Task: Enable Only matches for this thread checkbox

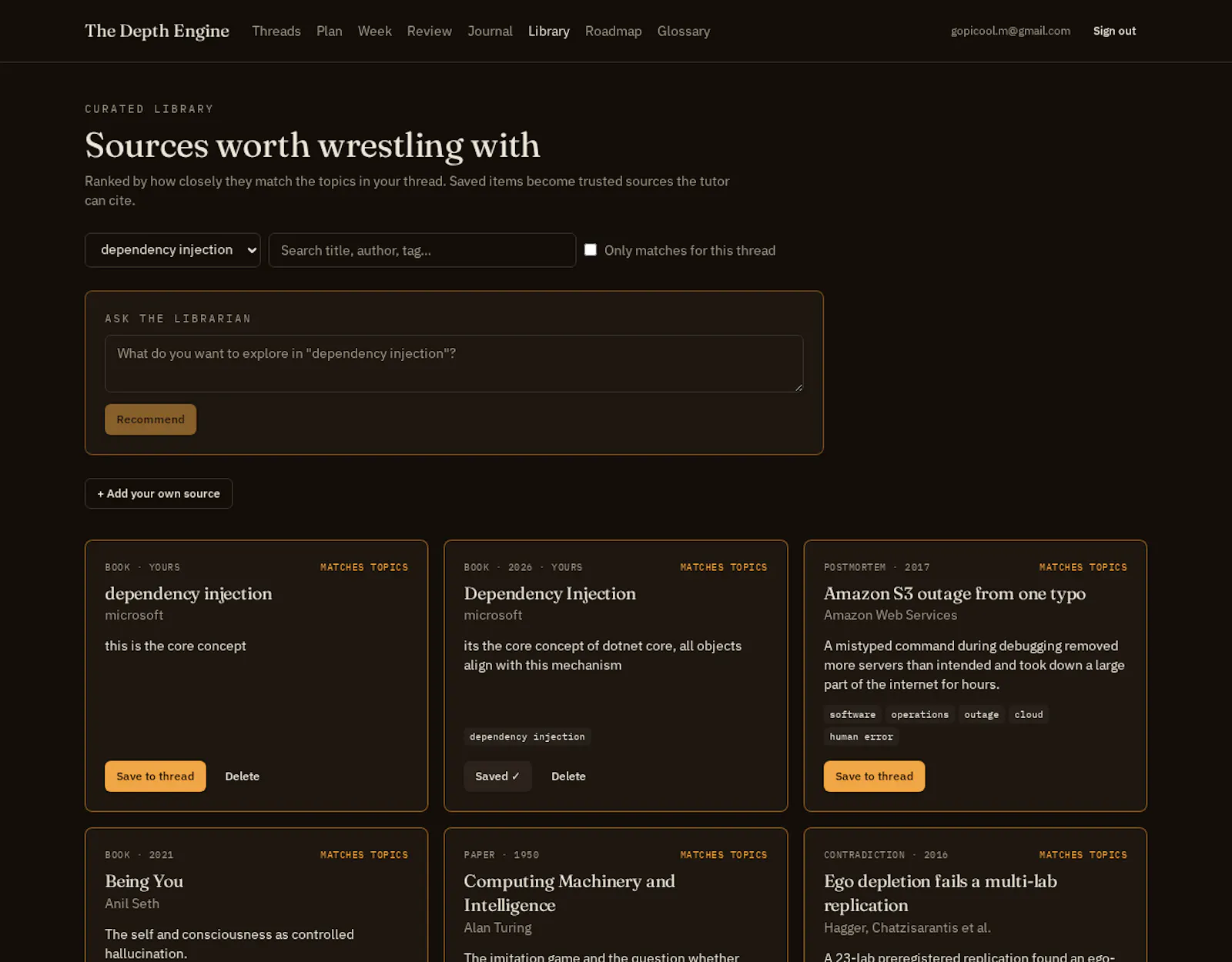Action: pos(591,249)
